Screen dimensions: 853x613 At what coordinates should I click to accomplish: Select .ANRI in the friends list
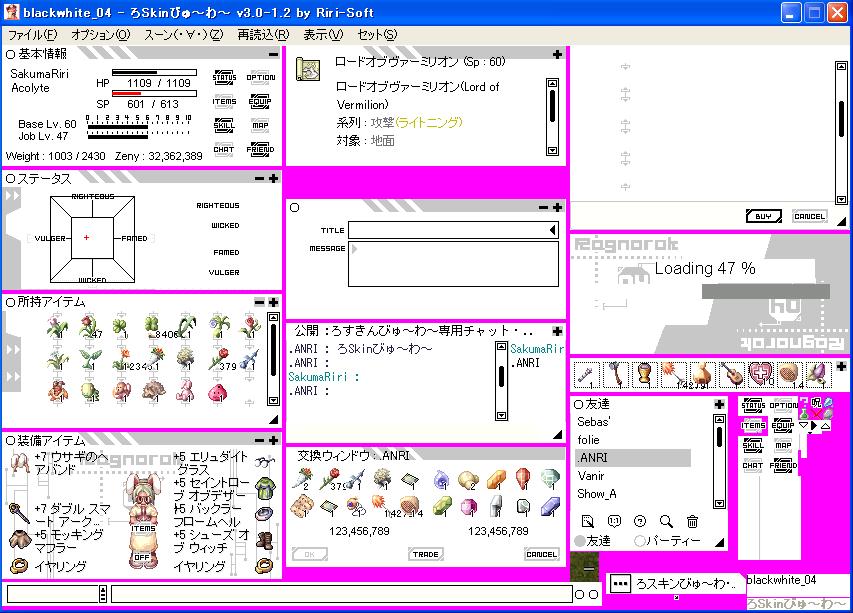(633, 458)
